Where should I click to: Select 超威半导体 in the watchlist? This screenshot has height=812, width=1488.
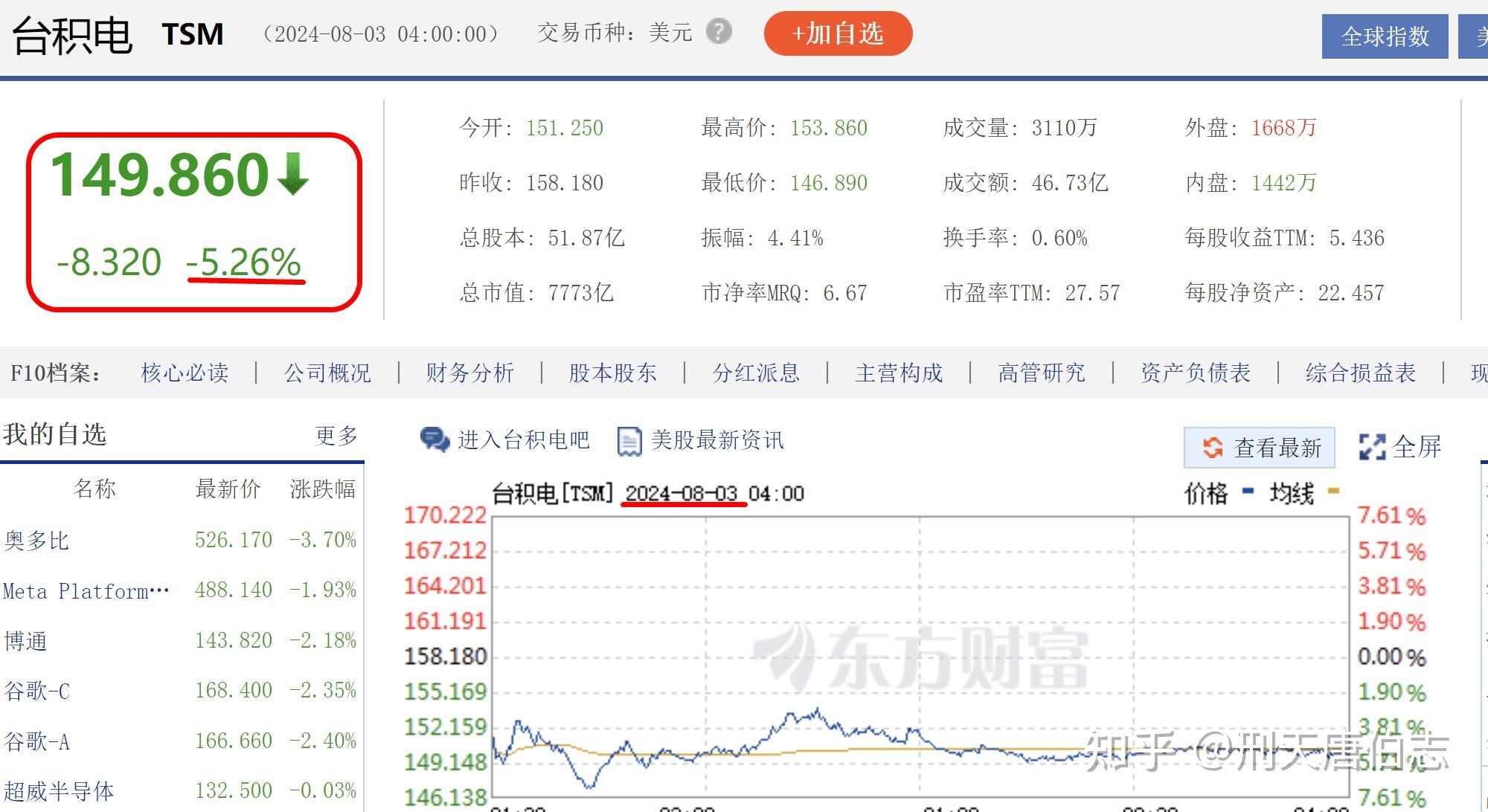click(x=59, y=791)
